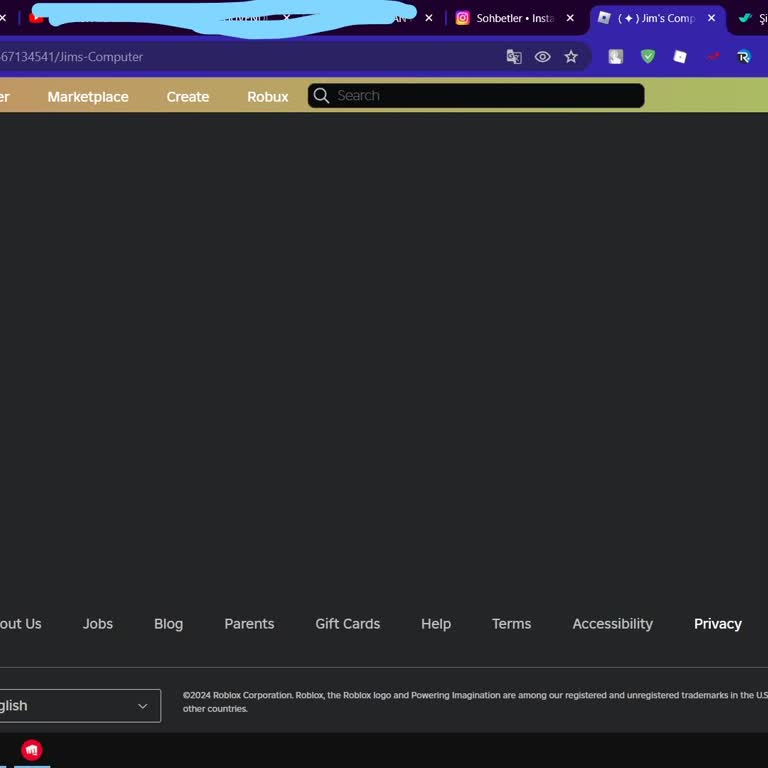
Task: Open the Parents footer link
Action: (x=249, y=624)
